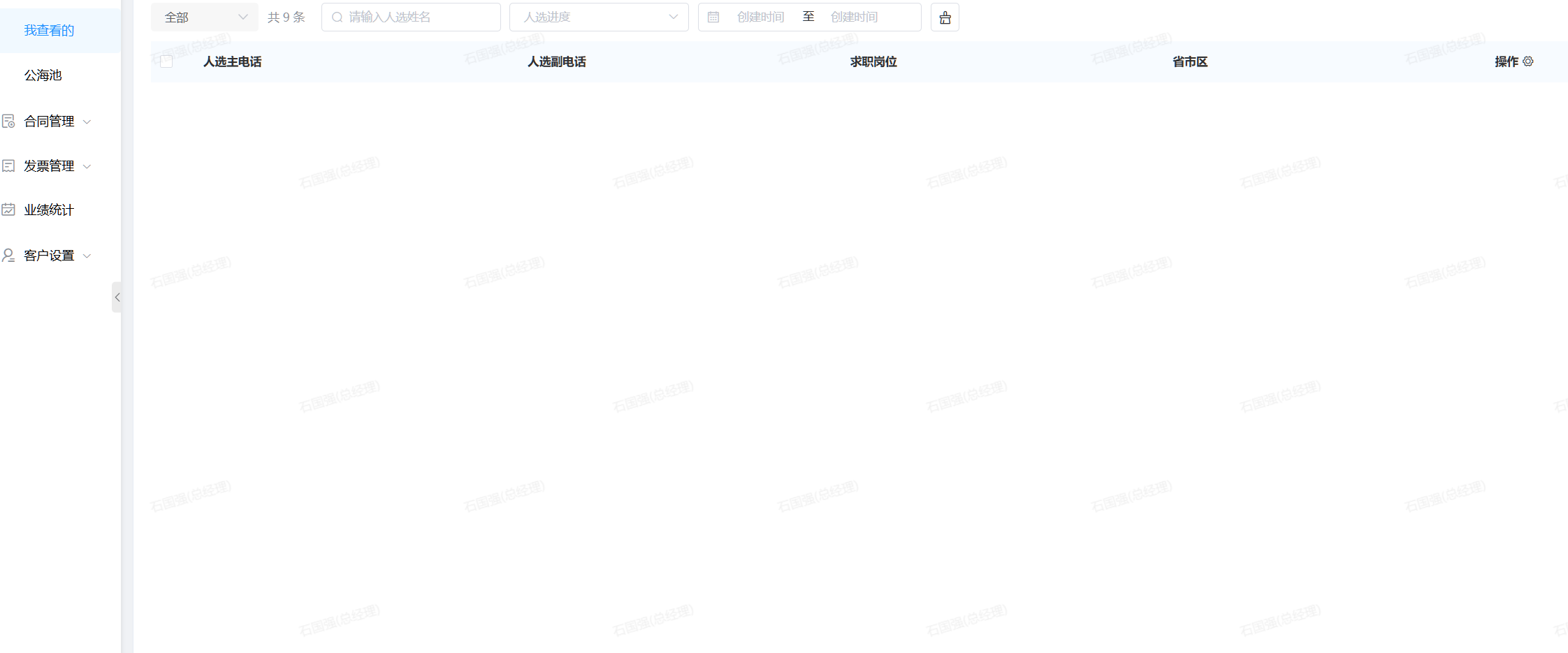Expand the 合同管理 submenu
Image resolution: width=1568 pixels, height=653 pixels.
click(87, 121)
